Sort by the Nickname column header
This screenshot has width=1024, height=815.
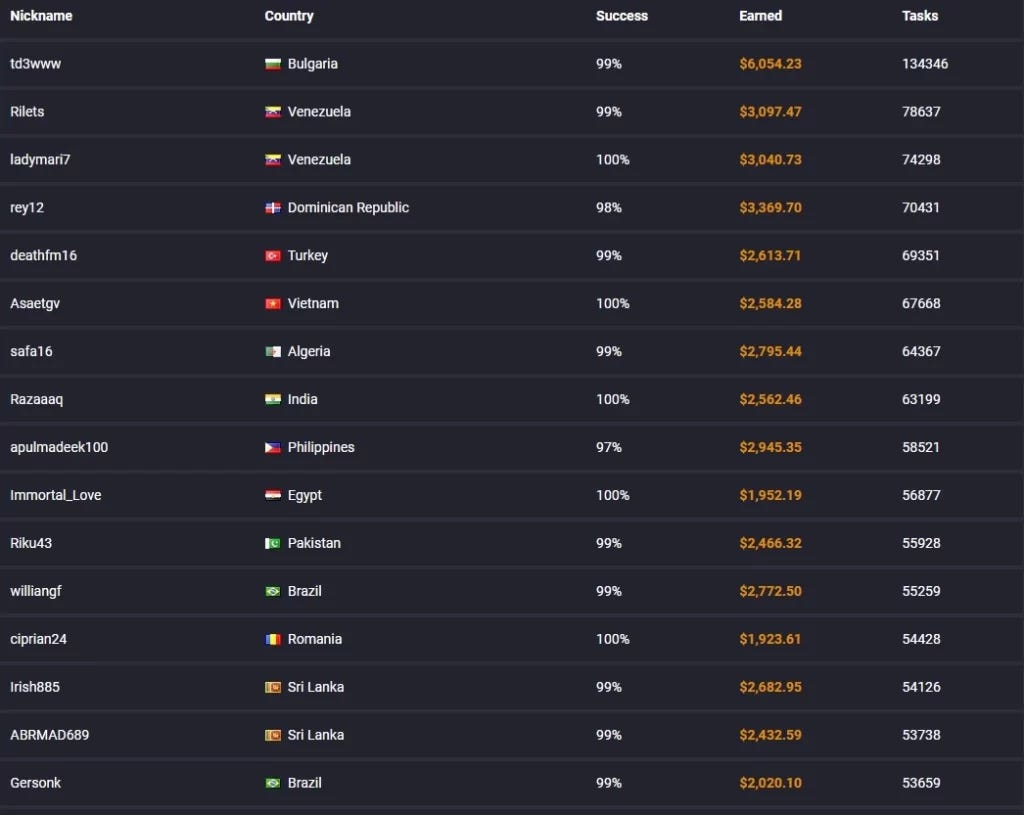coord(41,16)
